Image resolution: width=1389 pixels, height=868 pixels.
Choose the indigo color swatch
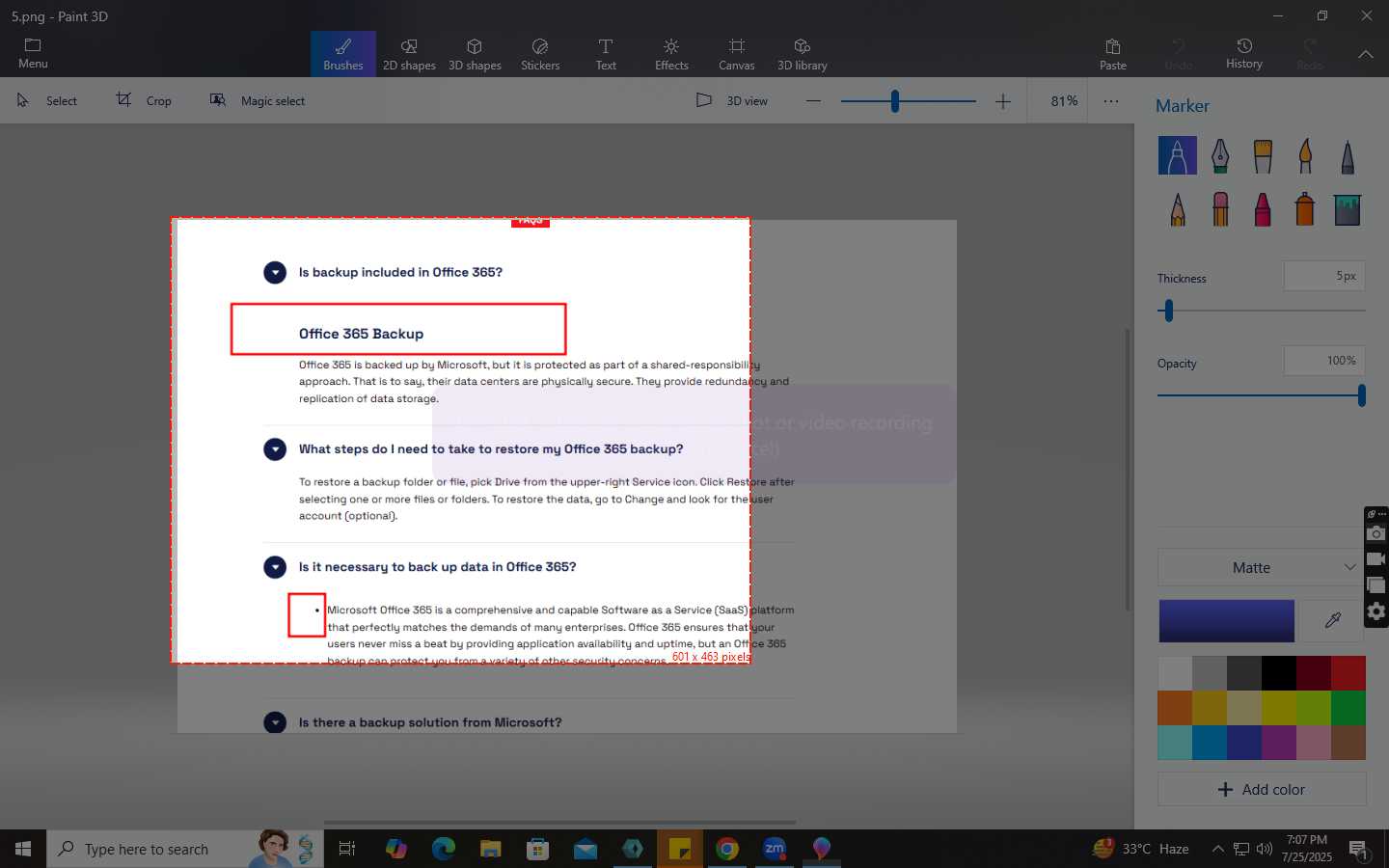pos(1244,743)
